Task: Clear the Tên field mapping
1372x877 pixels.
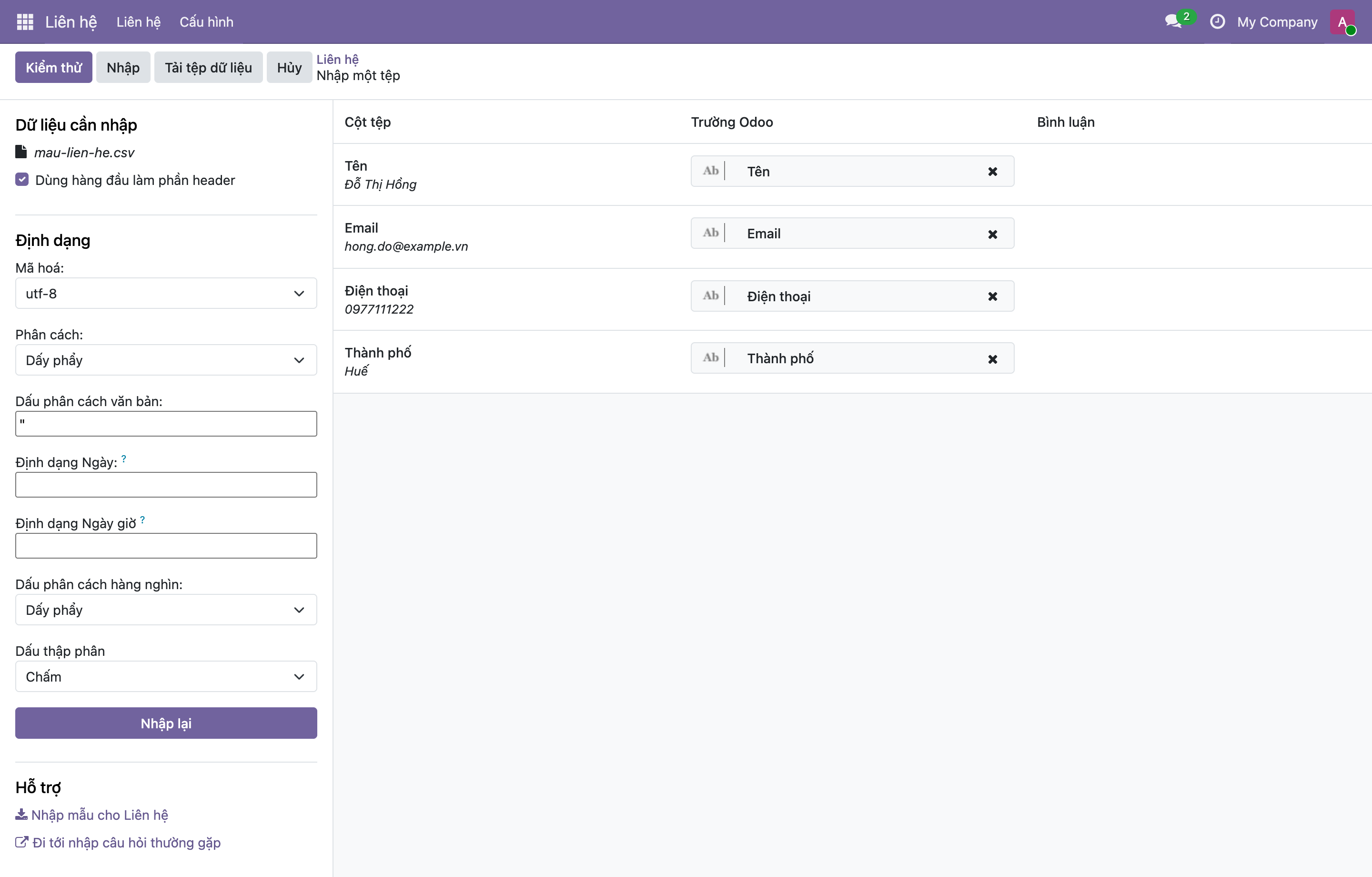Action: [992, 172]
